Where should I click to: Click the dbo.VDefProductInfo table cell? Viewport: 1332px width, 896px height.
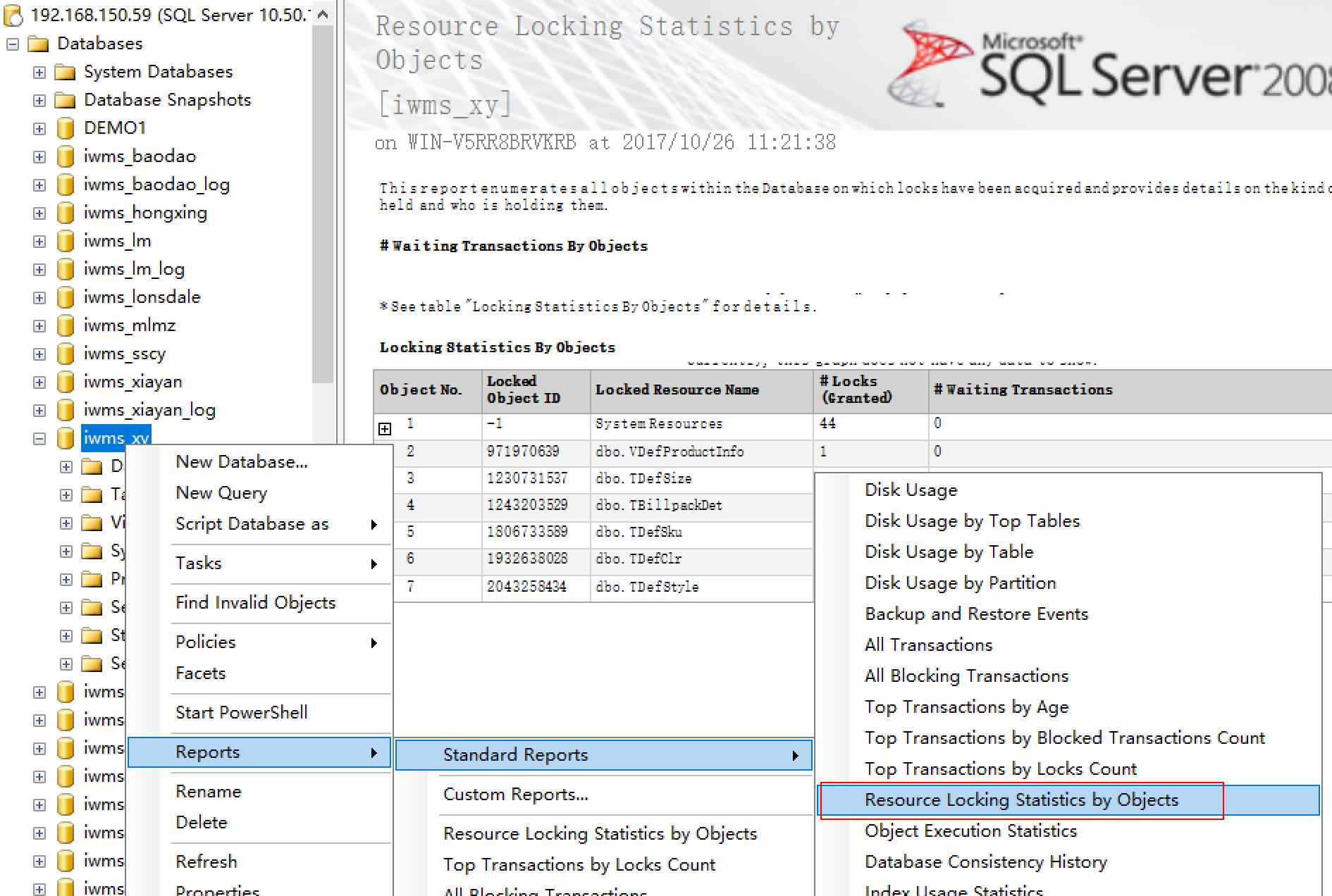pos(702,452)
